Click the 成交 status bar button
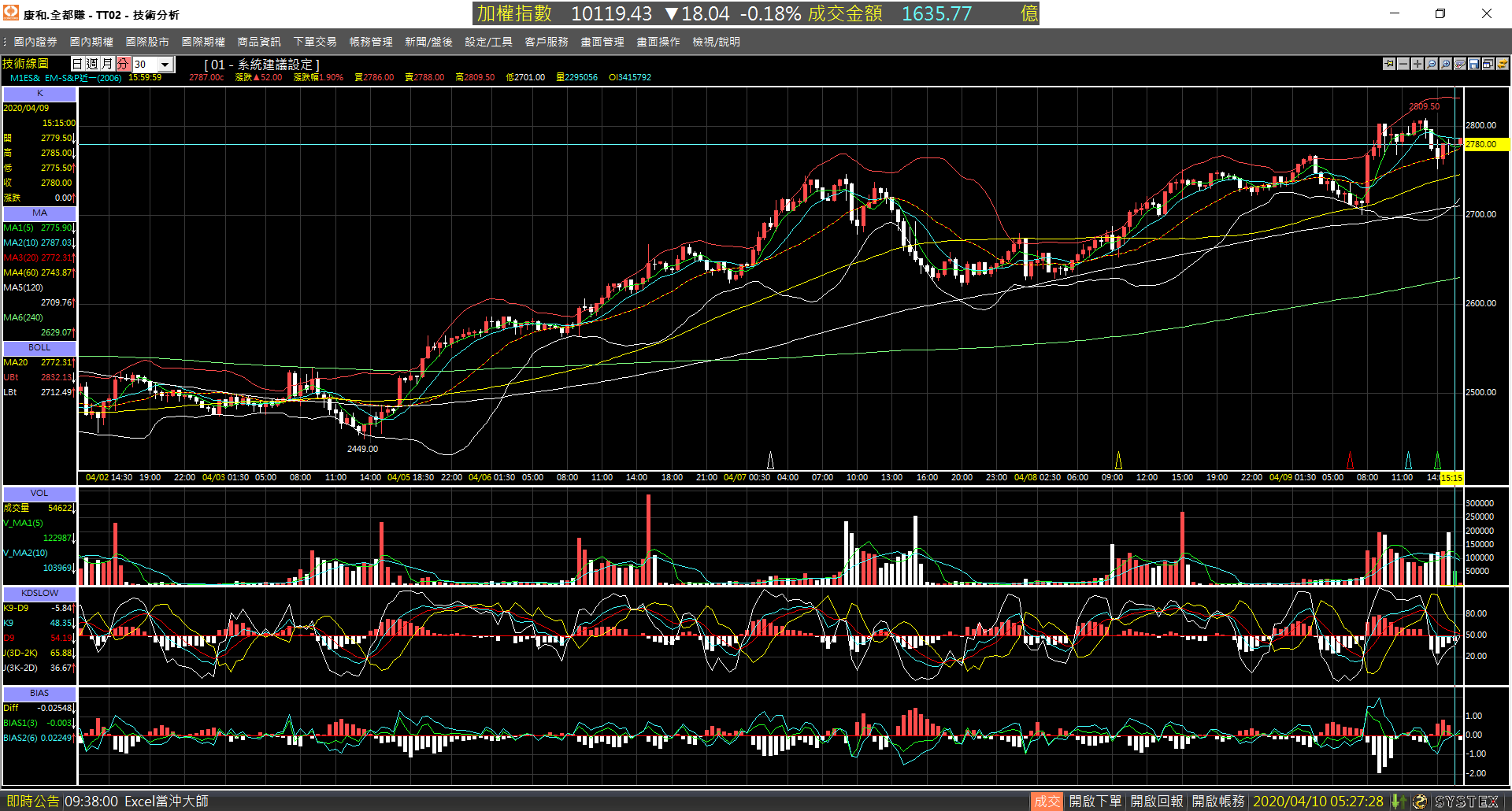Screen dimensions: 1512x811 pos(1047,802)
